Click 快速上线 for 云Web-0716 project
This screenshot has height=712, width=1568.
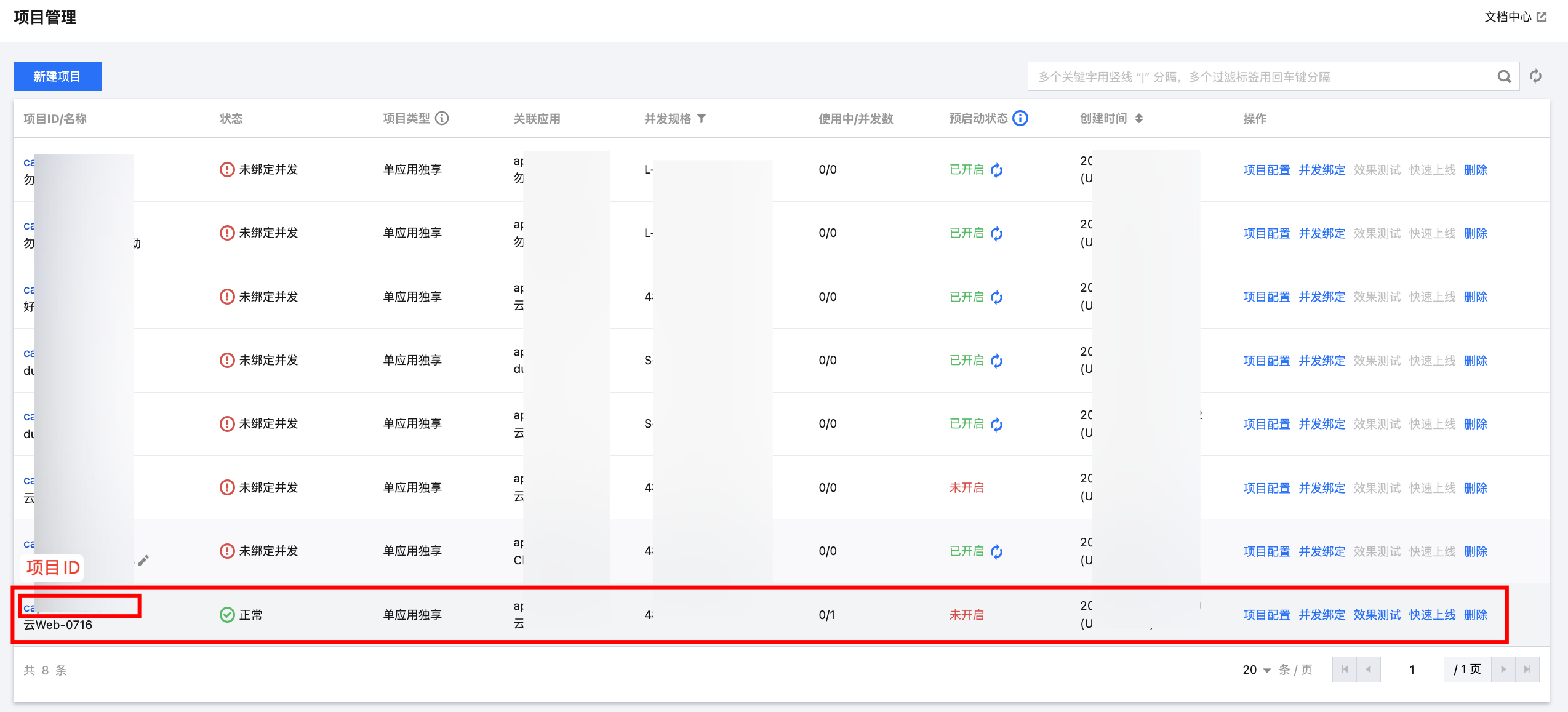[x=1432, y=615]
